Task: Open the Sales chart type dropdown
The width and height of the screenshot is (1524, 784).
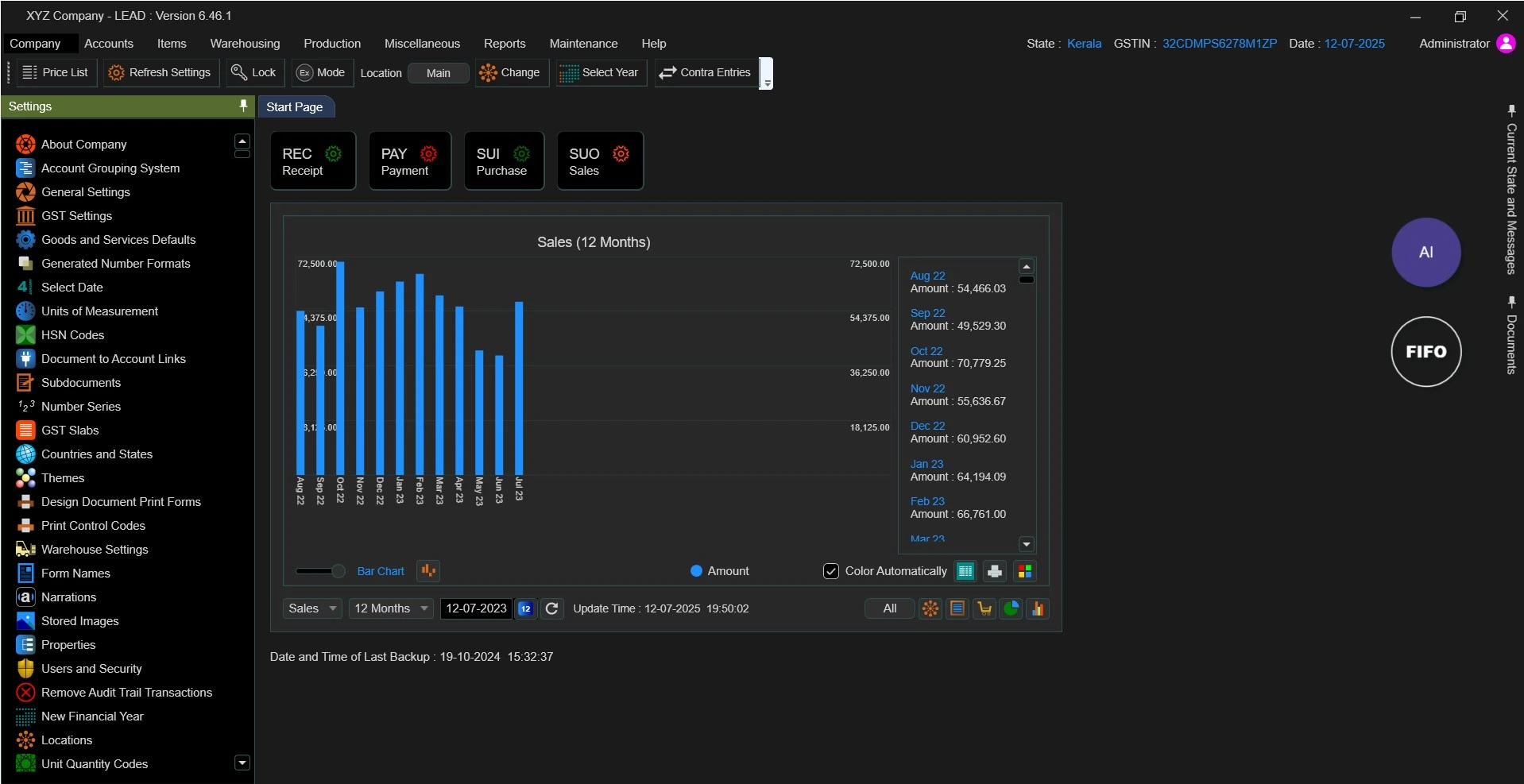Action: pos(312,608)
